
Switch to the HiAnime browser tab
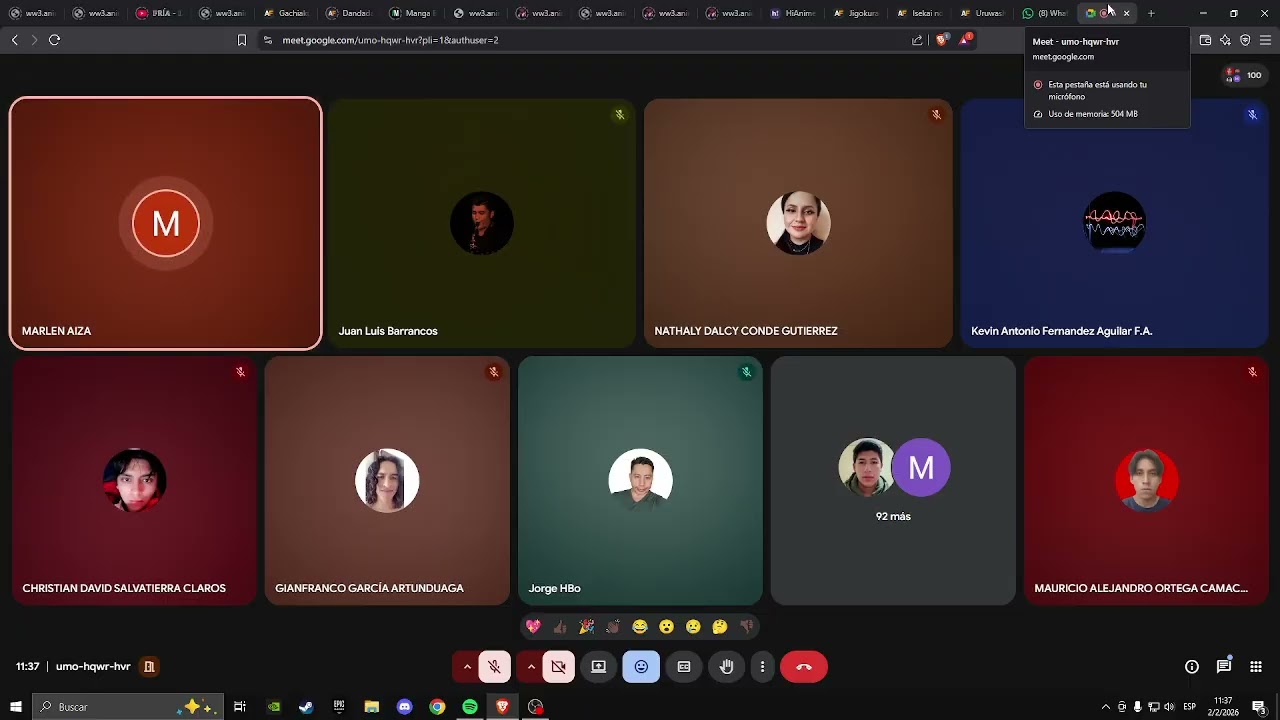tap(794, 13)
